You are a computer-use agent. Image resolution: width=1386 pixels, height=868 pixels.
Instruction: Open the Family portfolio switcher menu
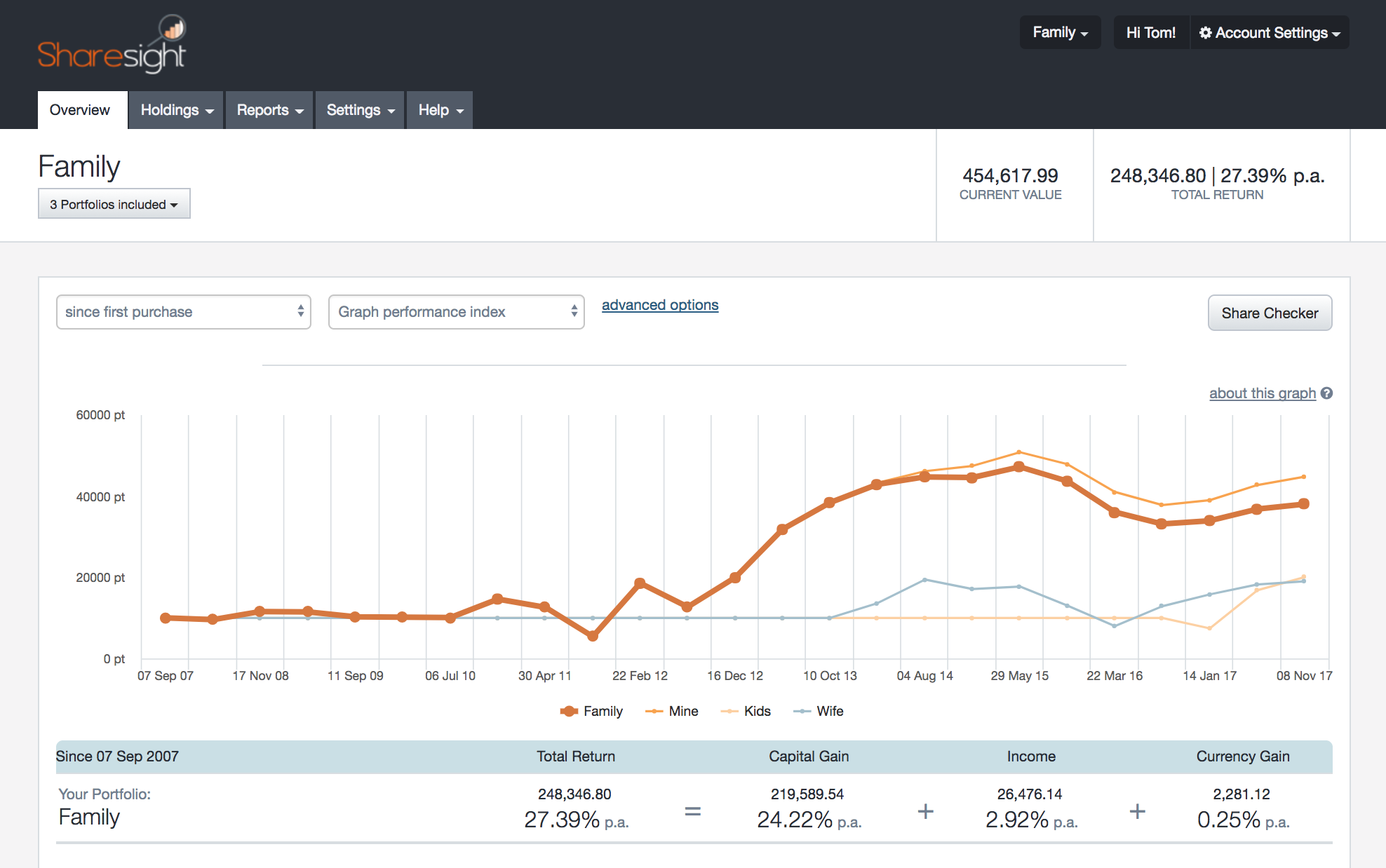point(1060,33)
